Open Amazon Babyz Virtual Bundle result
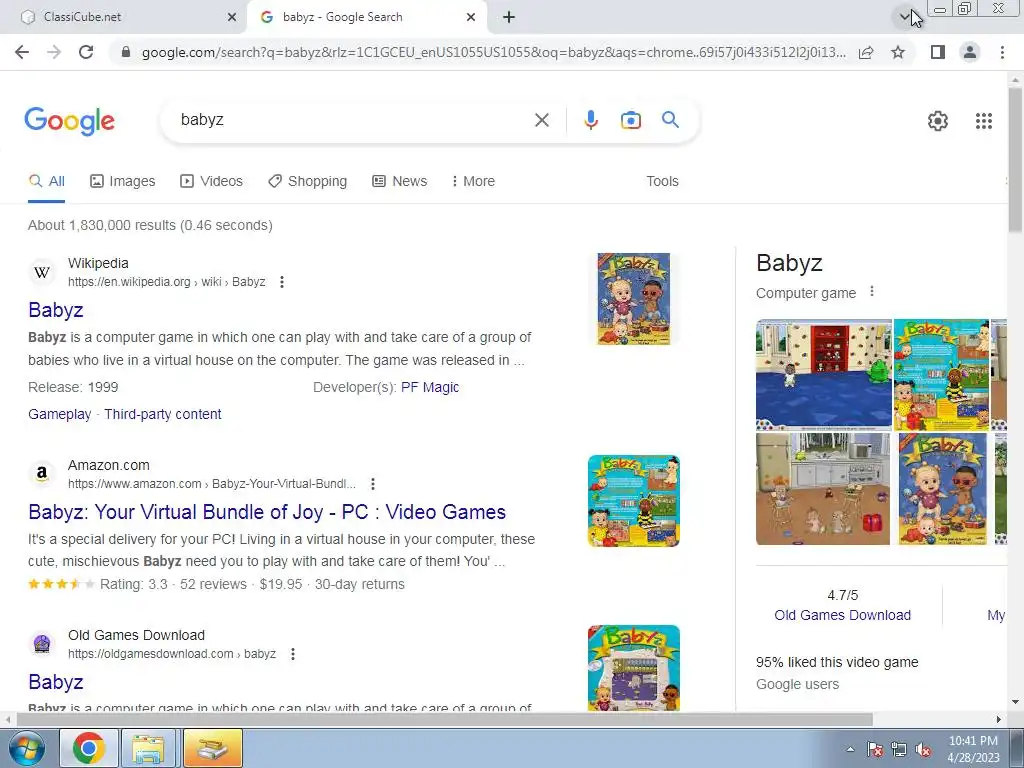1024x768 pixels. [x=267, y=512]
